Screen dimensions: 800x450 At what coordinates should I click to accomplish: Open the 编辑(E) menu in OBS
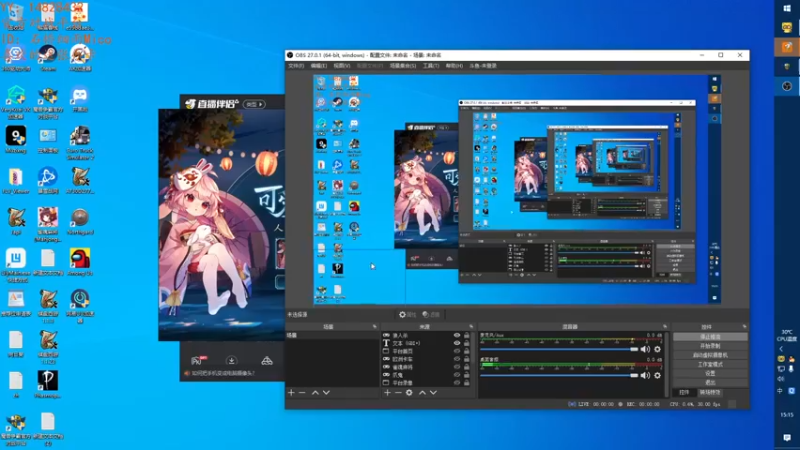coord(319,66)
